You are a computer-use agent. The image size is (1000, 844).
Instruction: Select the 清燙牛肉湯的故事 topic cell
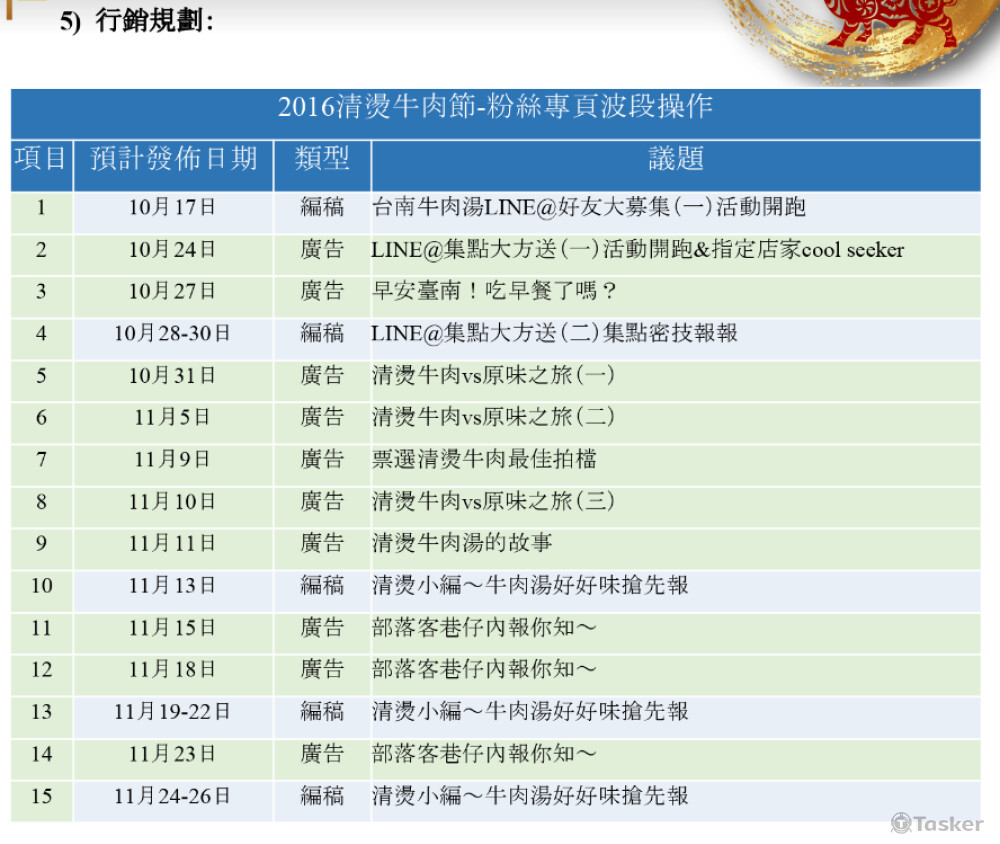coord(462,544)
